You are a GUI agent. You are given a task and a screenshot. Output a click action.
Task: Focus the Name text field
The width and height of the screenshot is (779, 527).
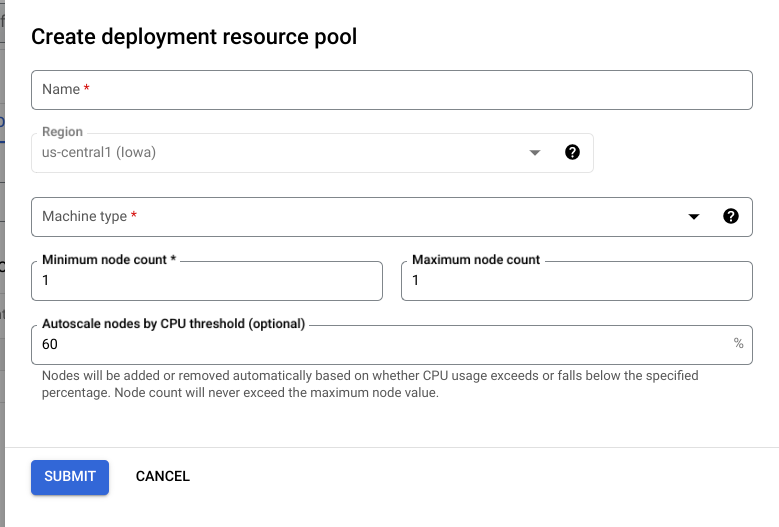coord(391,89)
